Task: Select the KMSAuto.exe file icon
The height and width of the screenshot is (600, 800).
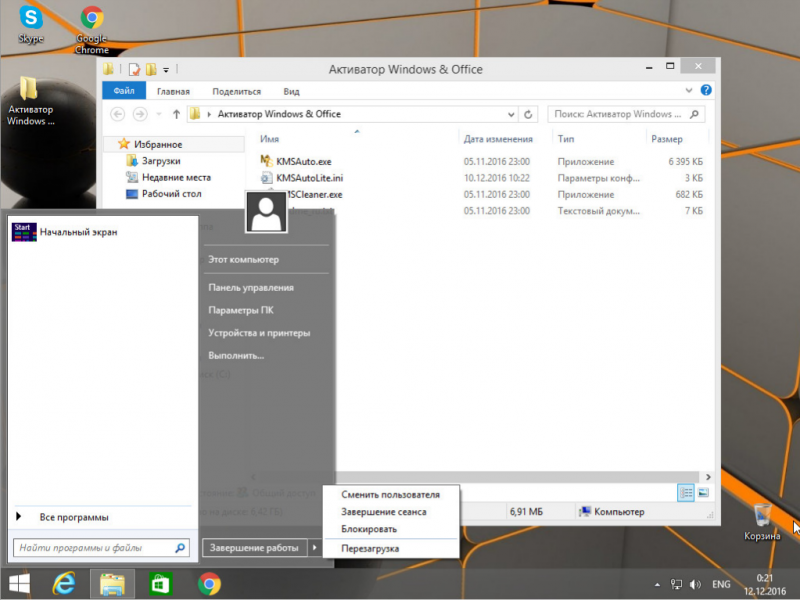Action: pyautogui.click(x=266, y=161)
